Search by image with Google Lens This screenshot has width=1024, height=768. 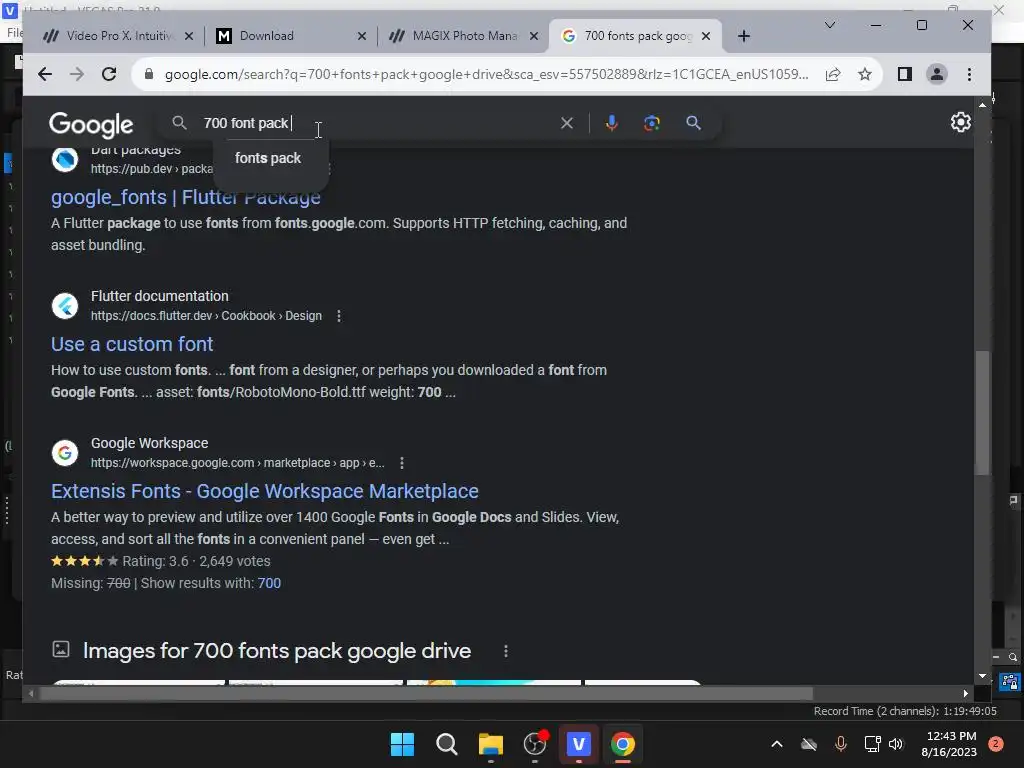(652, 123)
